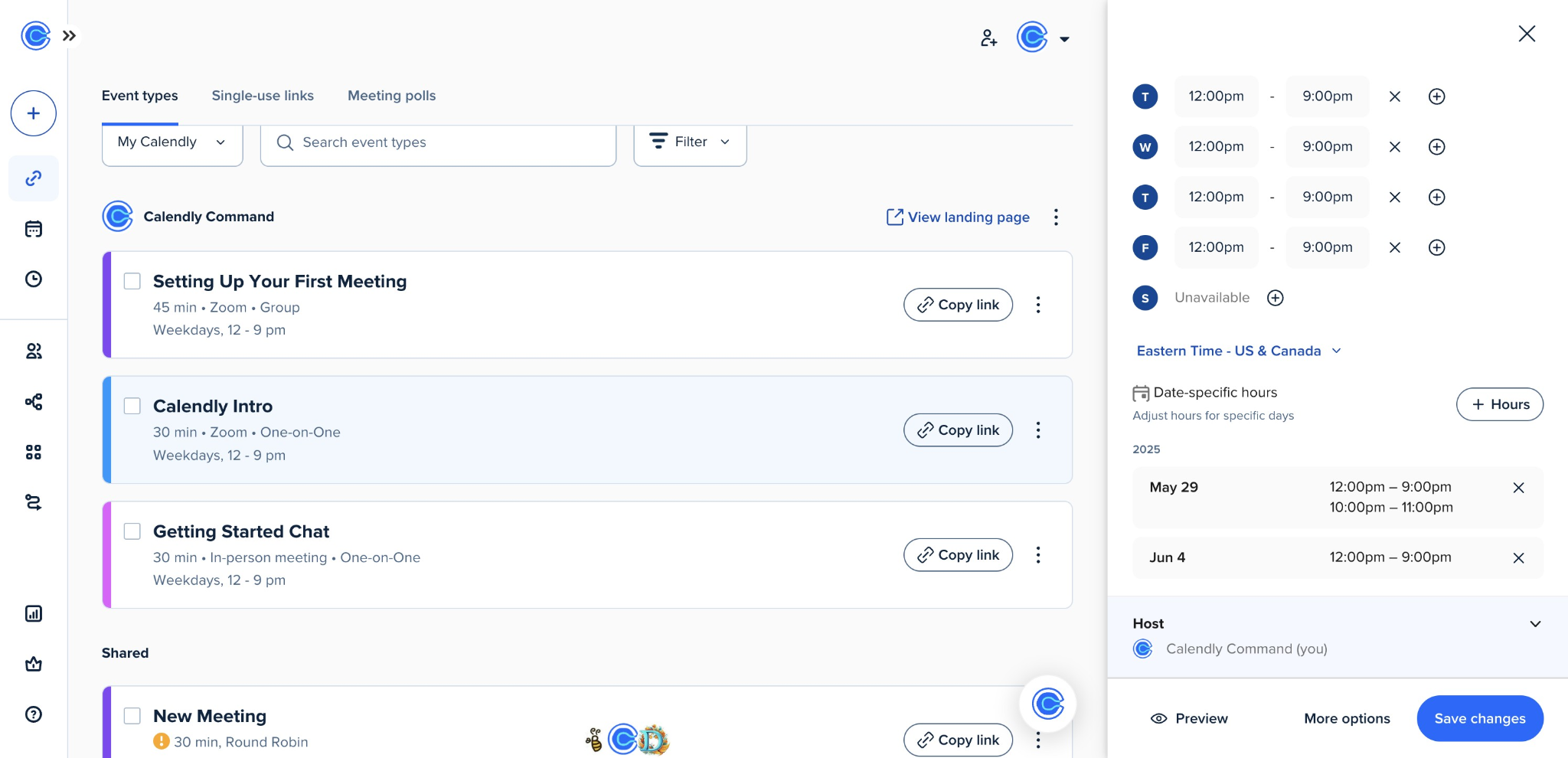This screenshot has height=758, width=1568.
Task: Open Meetings calendar icon in sidebar
Action: pyautogui.click(x=34, y=229)
